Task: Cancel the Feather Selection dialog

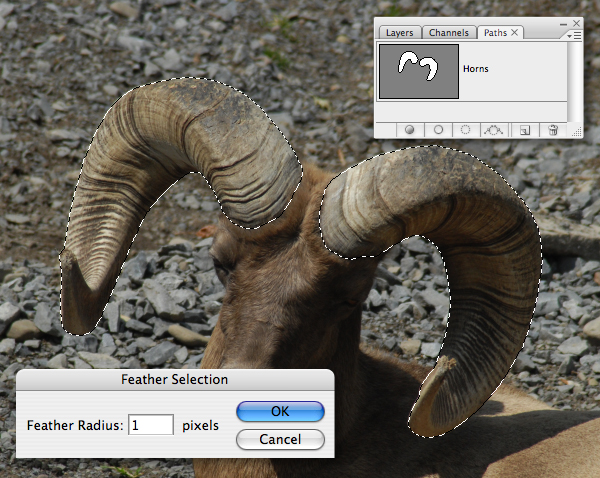Action: (280, 439)
